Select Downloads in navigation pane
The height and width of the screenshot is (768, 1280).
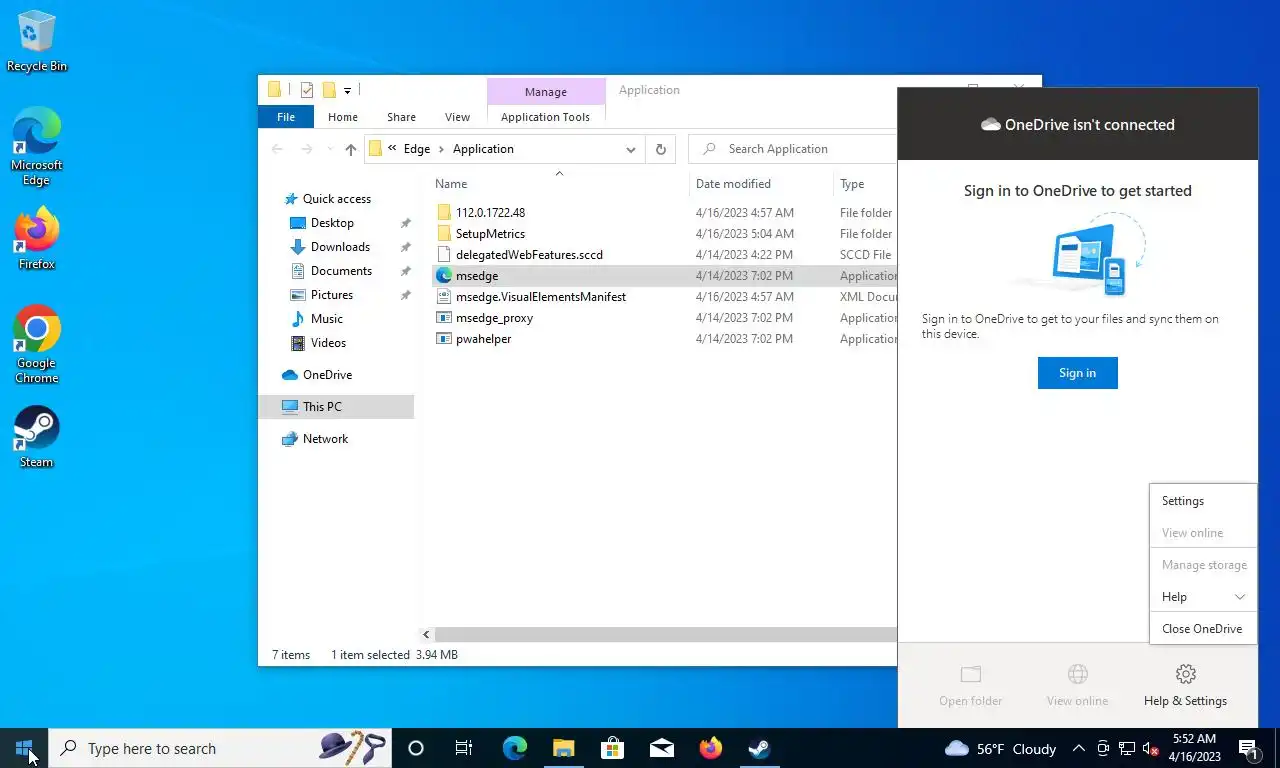pyautogui.click(x=340, y=247)
